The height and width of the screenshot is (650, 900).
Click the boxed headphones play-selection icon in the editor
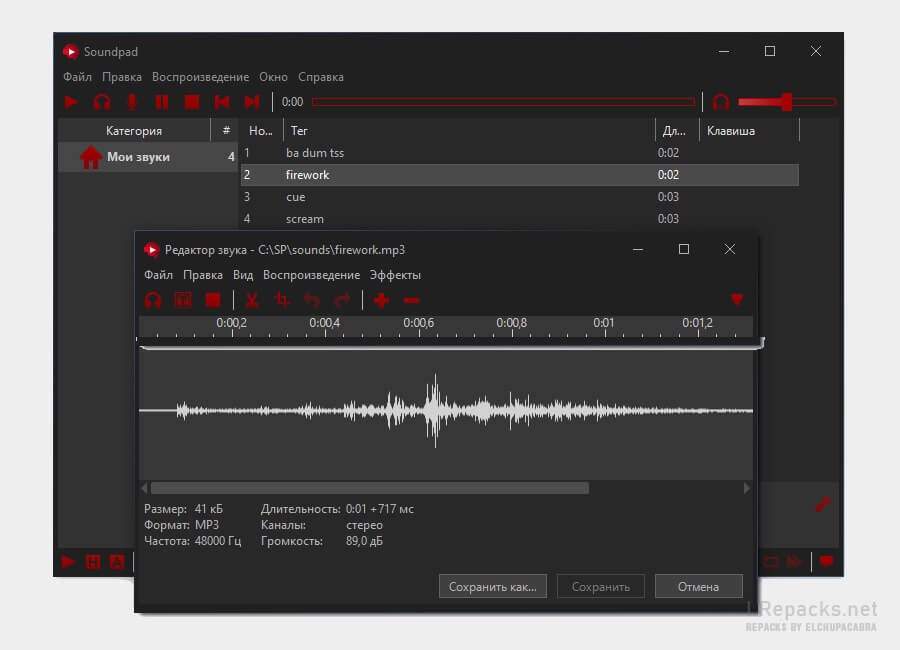[x=183, y=300]
